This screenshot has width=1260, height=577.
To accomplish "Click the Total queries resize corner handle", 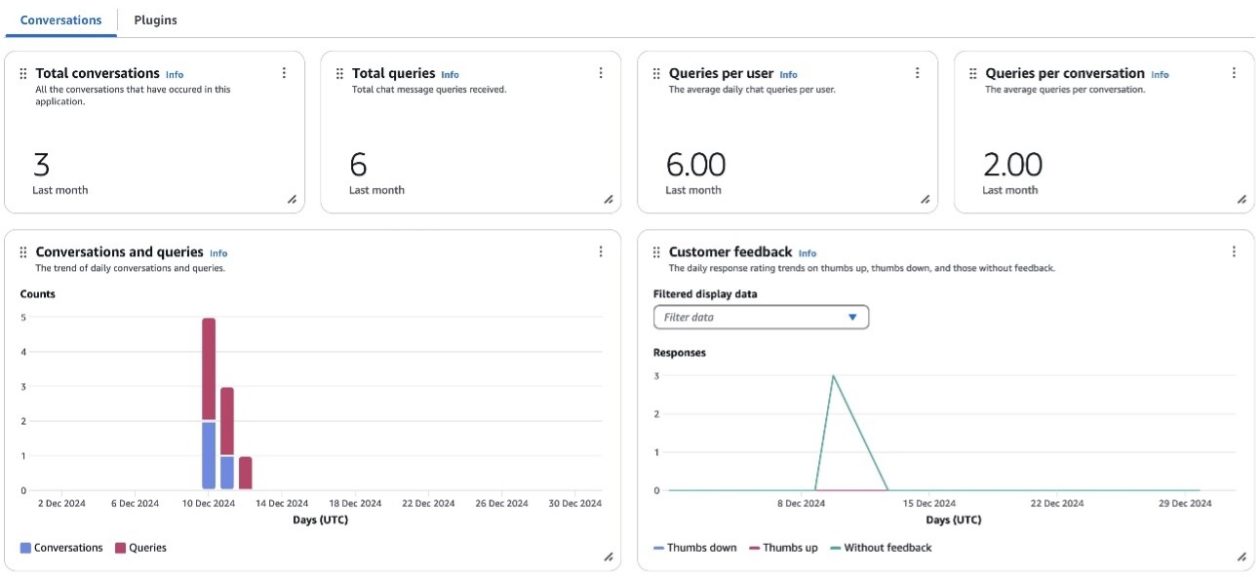I will (608, 199).
